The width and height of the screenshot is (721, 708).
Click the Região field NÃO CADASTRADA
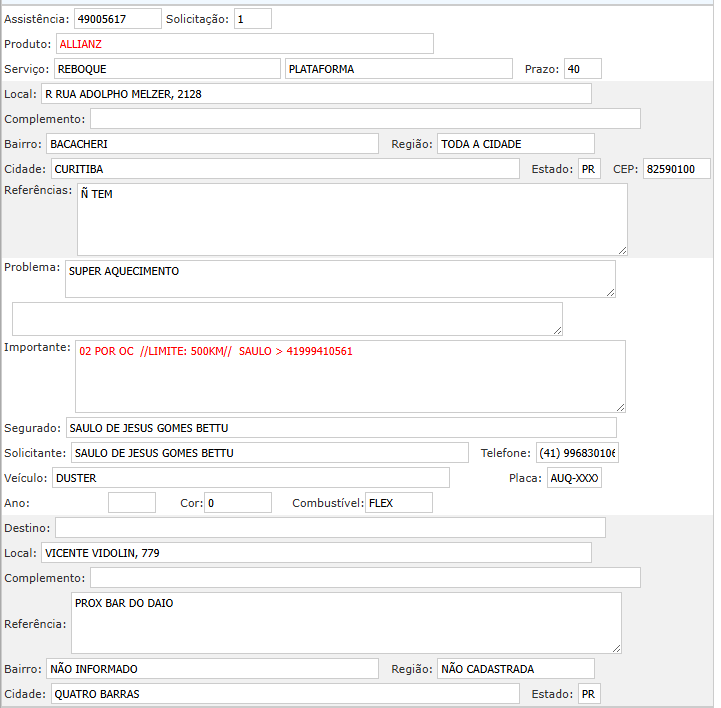[x=515, y=668]
